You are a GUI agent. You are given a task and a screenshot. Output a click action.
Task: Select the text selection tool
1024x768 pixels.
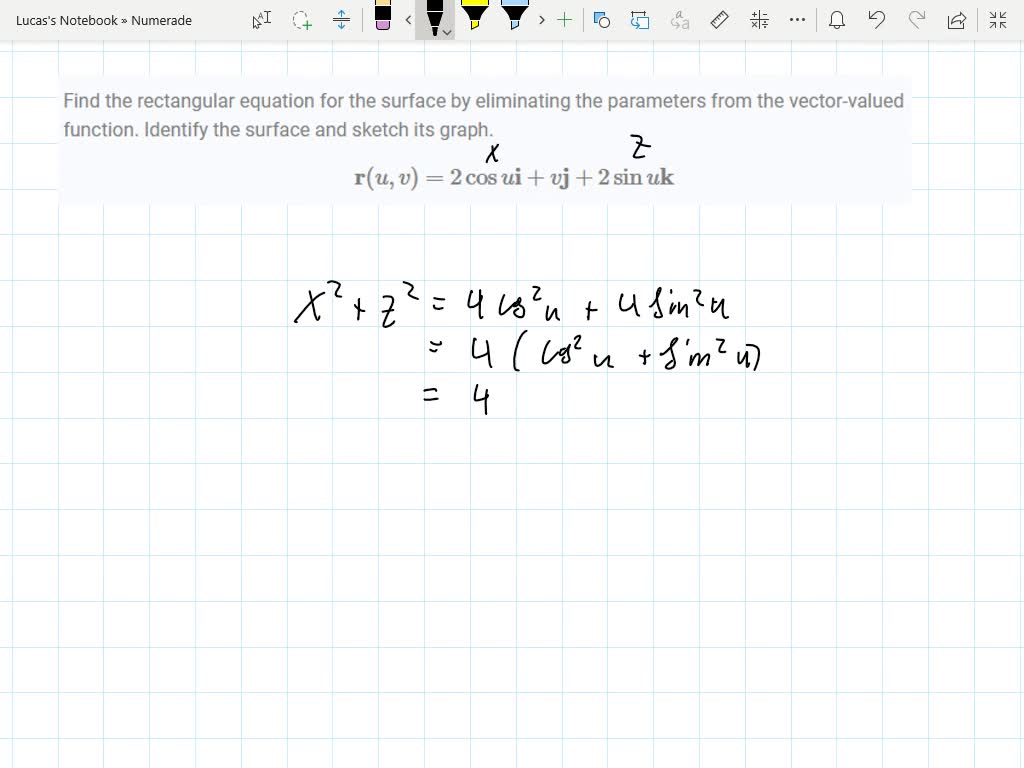[x=261, y=20]
